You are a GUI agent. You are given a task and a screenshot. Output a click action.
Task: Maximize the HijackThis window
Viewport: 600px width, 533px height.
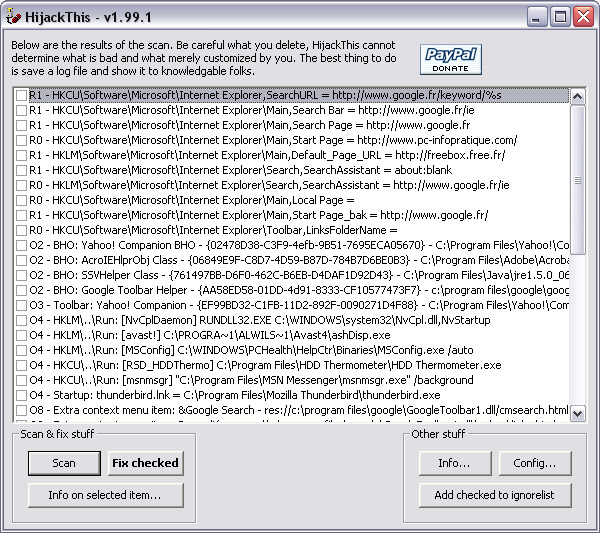pos(561,16)
